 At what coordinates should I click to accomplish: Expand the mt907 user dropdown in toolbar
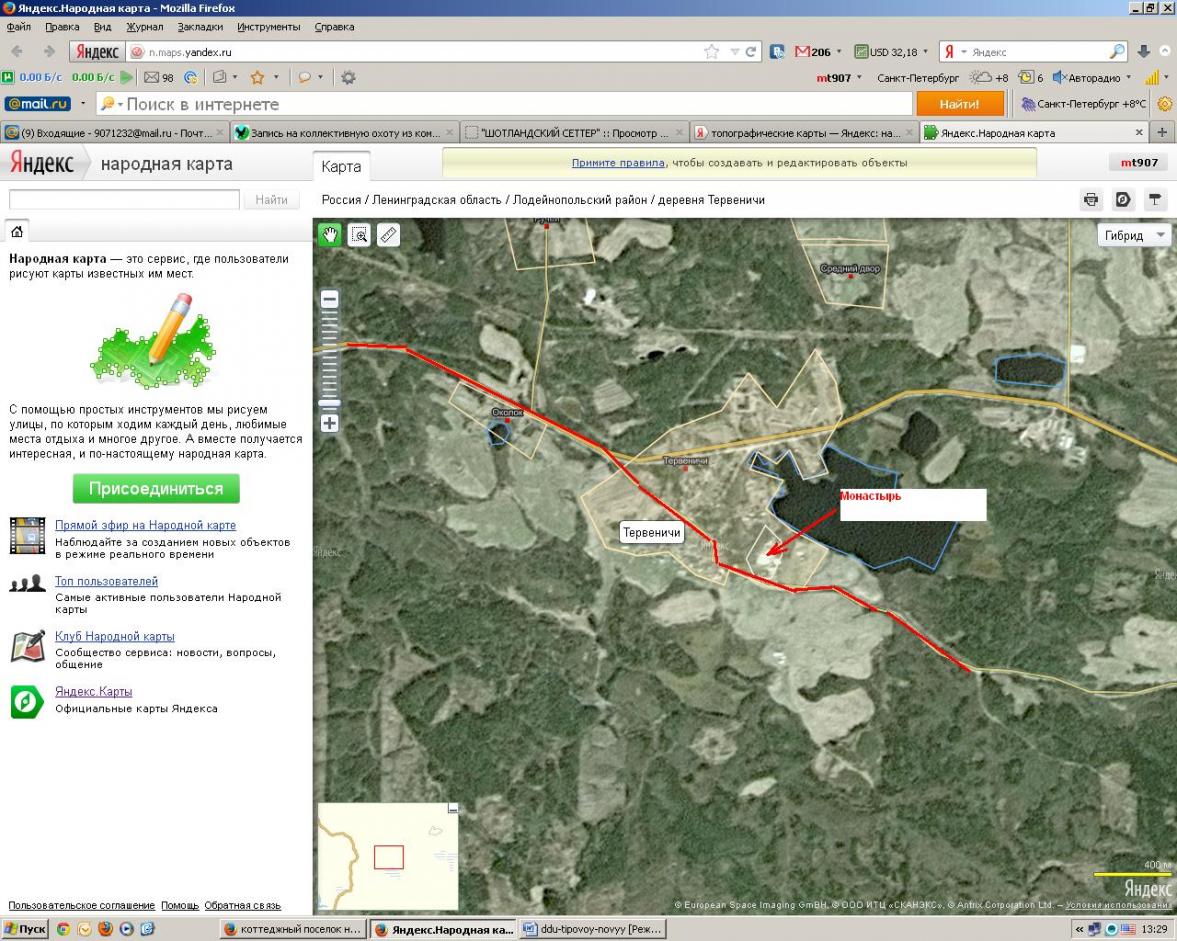pyautogui.click(x=859, y=78)
